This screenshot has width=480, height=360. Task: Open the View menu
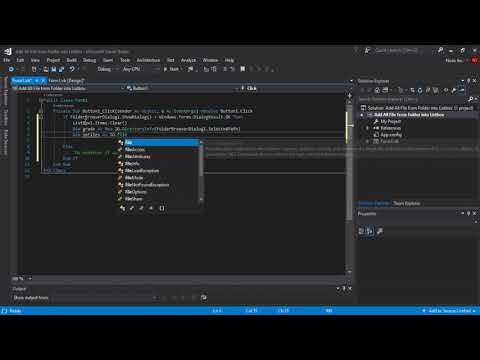(35, 60)
